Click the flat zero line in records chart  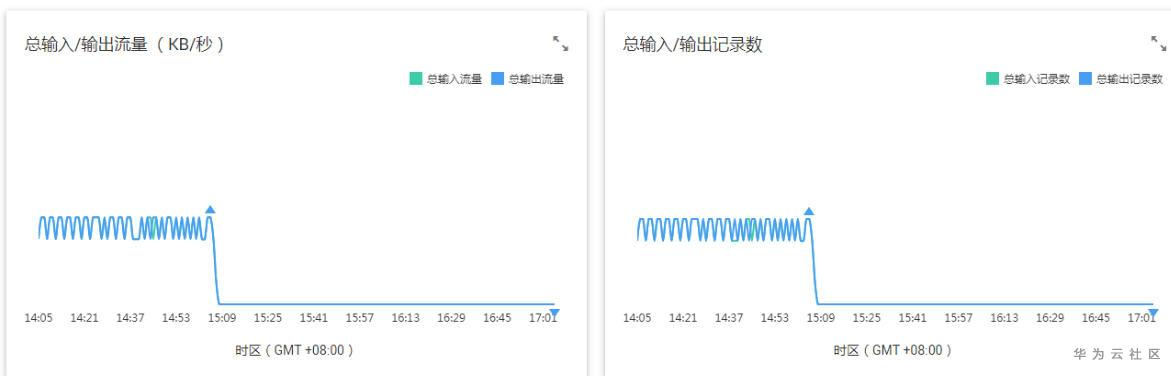point(985,304)
